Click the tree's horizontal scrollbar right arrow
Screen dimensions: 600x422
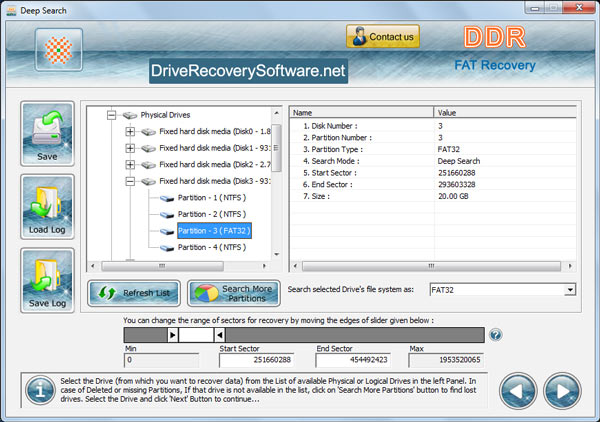click(264, 266)
